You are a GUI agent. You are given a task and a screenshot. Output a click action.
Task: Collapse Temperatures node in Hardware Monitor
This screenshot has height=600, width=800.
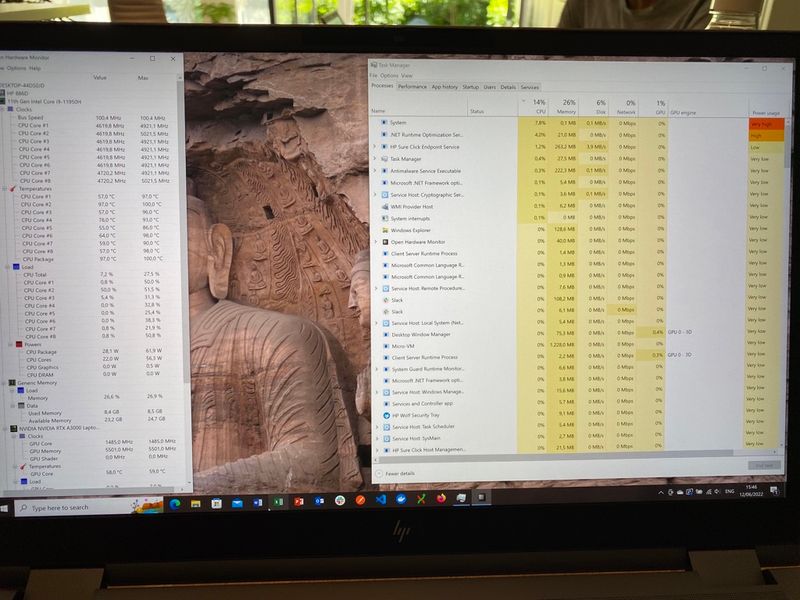point(5,189)
